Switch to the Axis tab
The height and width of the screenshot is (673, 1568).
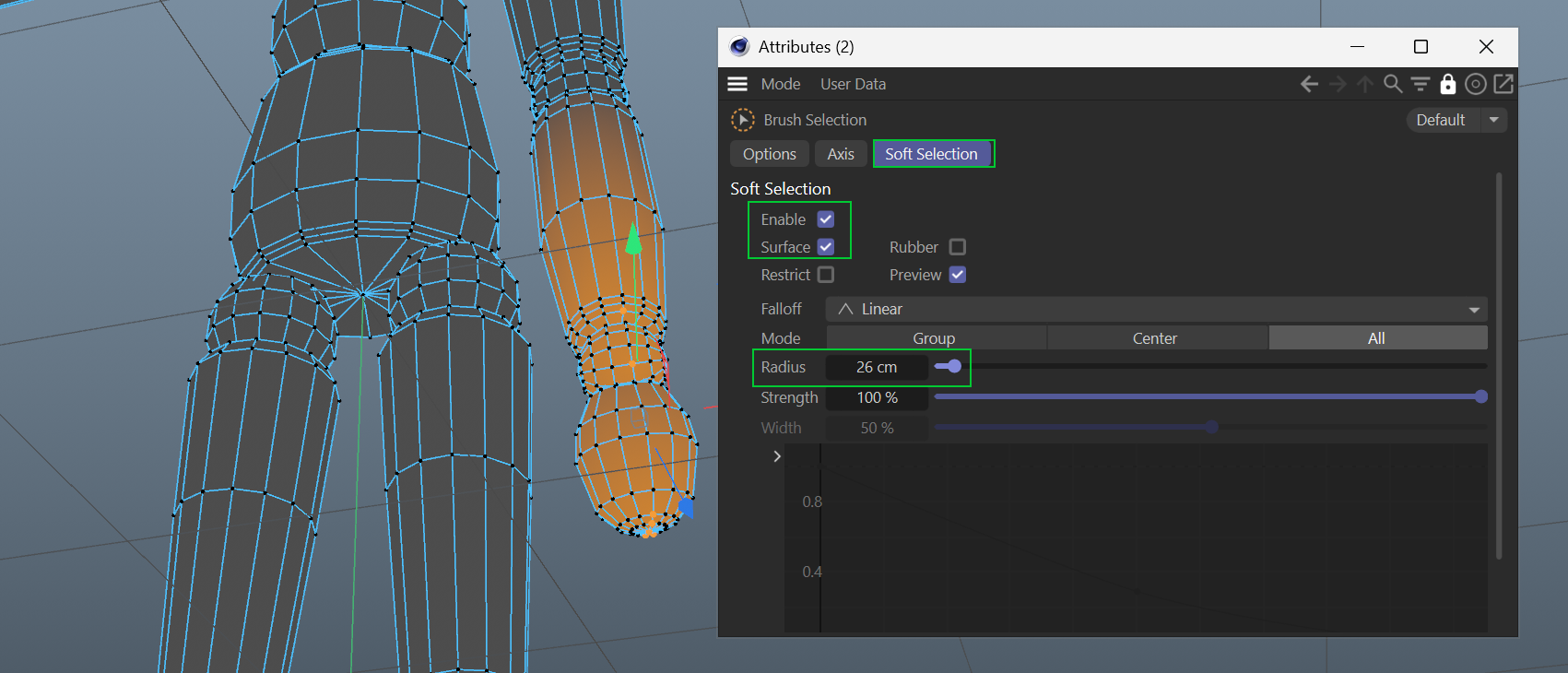[841, 154]
